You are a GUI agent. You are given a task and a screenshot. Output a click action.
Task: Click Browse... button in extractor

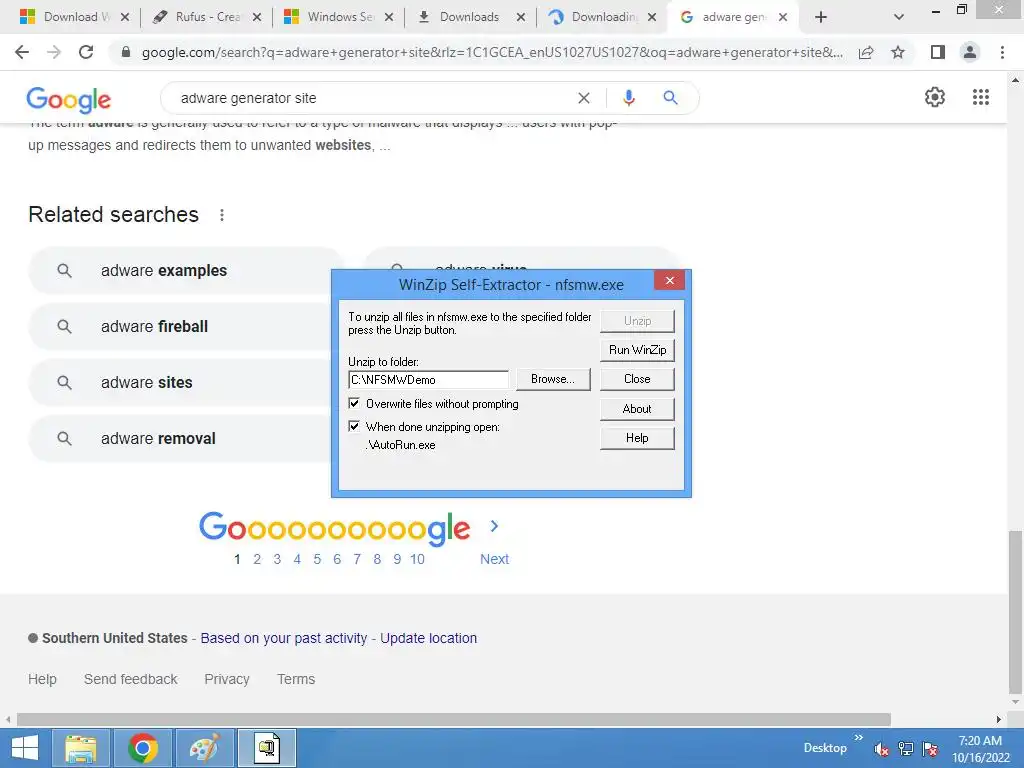coord(553,379)
